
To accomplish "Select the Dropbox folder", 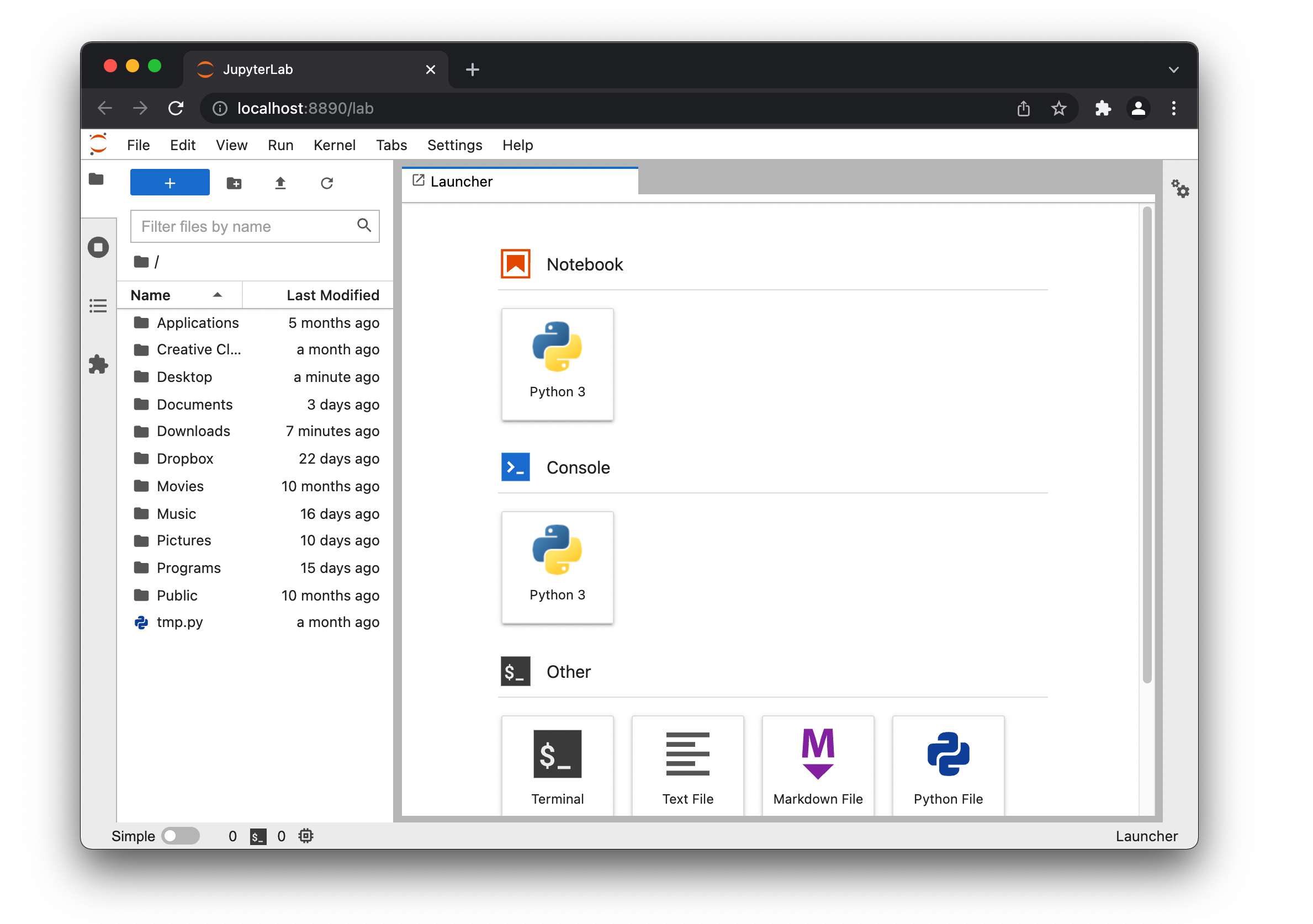I will pyautogui.click(x=255, y=459).
